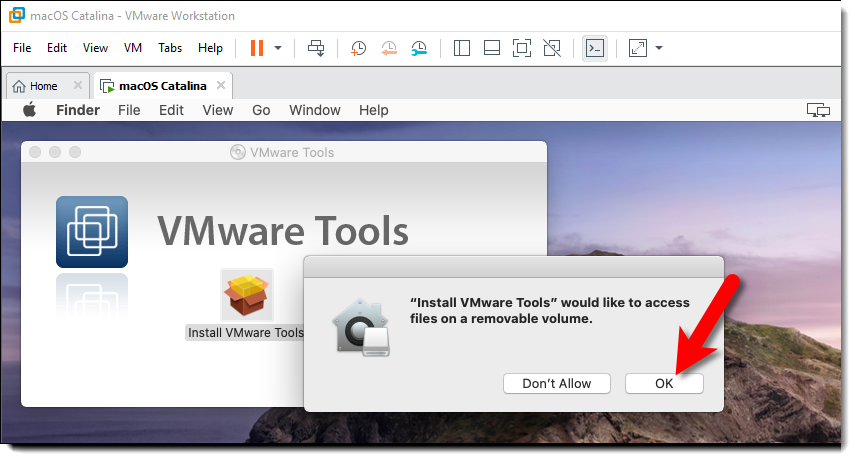Pause the virtual machine with the orange button
The image size is (855, 471).
pyautogui.click(x=256, y=48)
